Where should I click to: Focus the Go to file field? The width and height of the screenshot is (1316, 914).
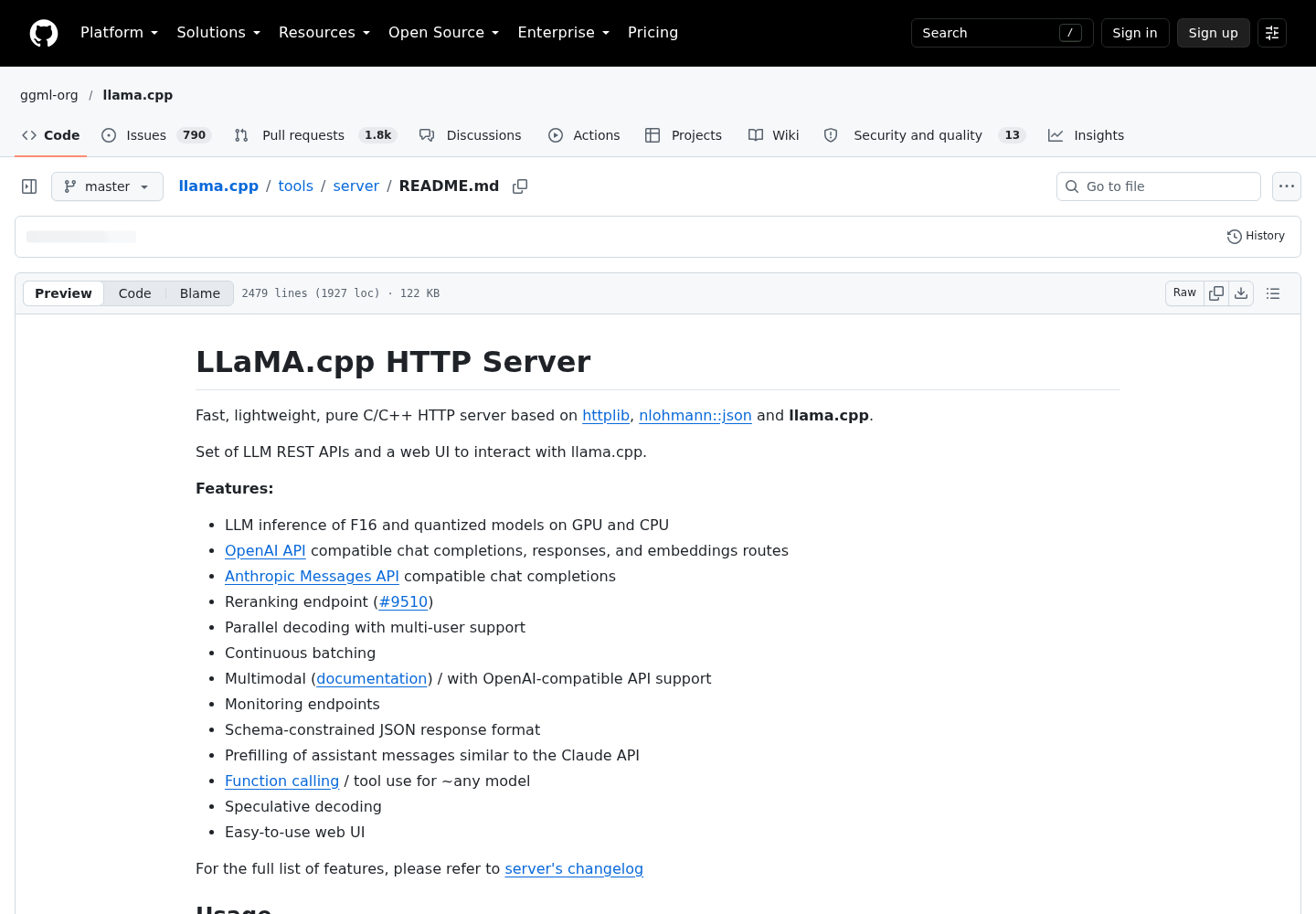[1159, 186]
